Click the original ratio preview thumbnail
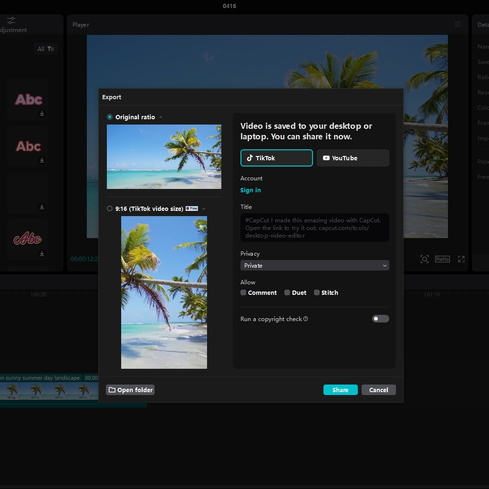Screen dimensions: 489x489 click(x=164, y=157)
